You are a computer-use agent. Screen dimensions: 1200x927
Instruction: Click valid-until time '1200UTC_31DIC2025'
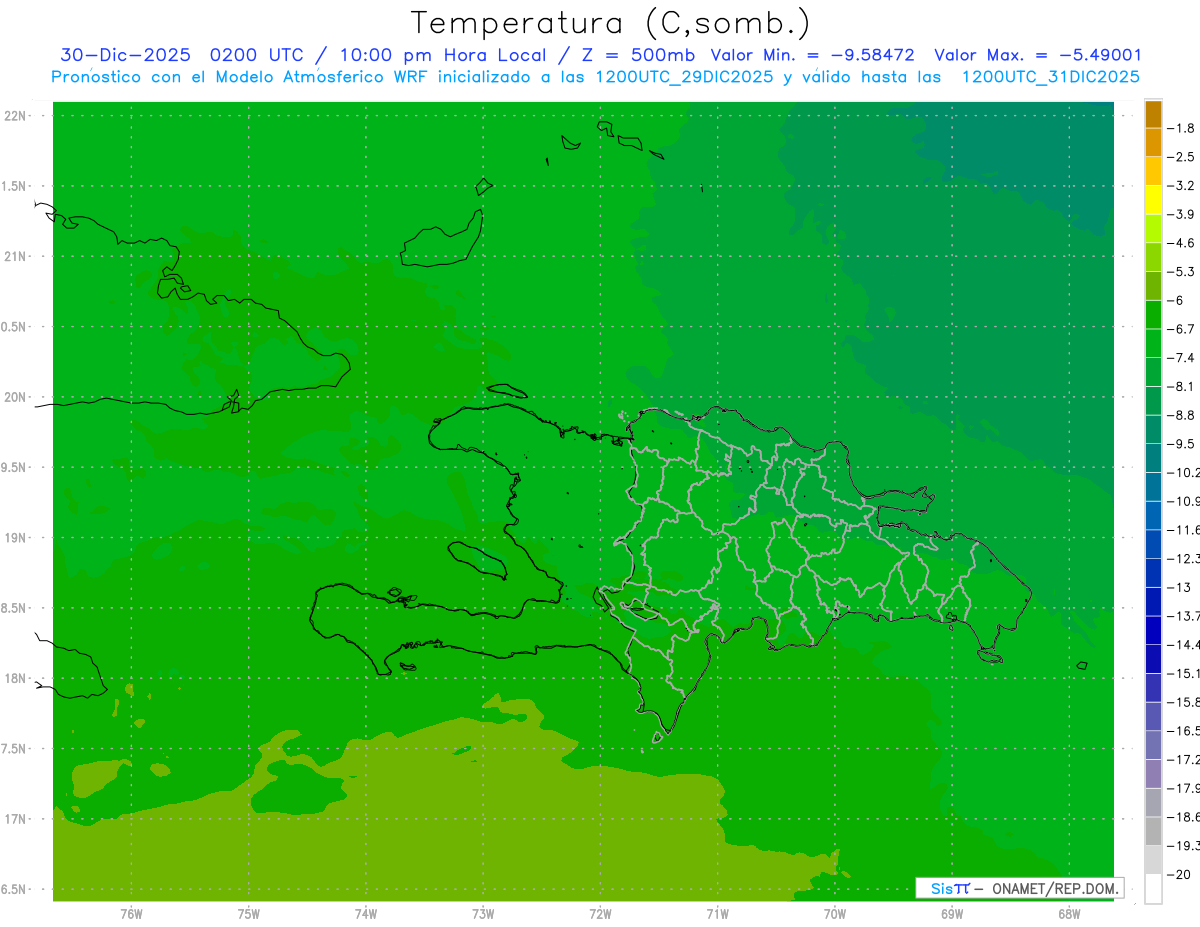(1051, 77)
